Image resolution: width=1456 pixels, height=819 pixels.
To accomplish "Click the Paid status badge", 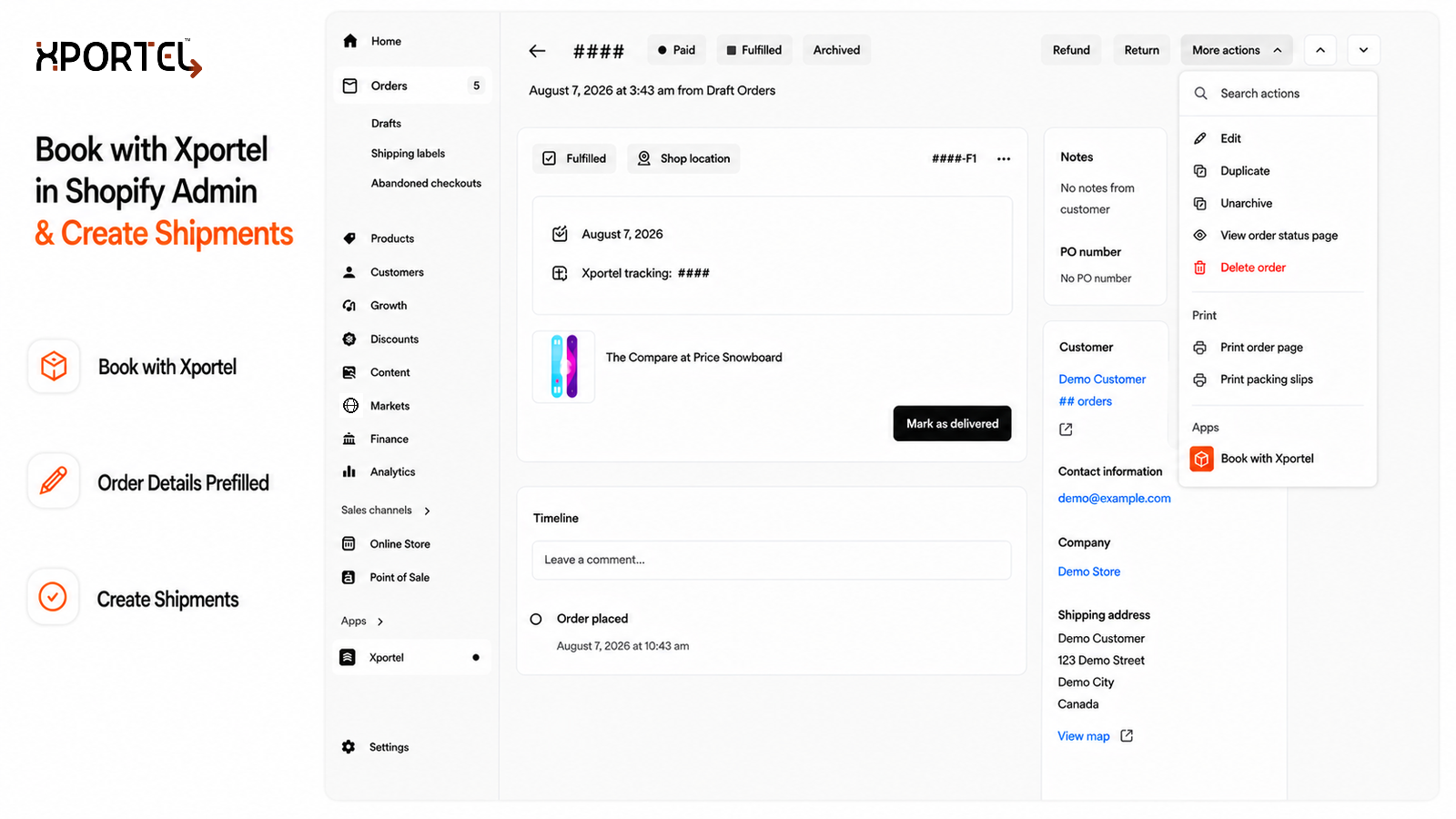I will coord(676,50).
